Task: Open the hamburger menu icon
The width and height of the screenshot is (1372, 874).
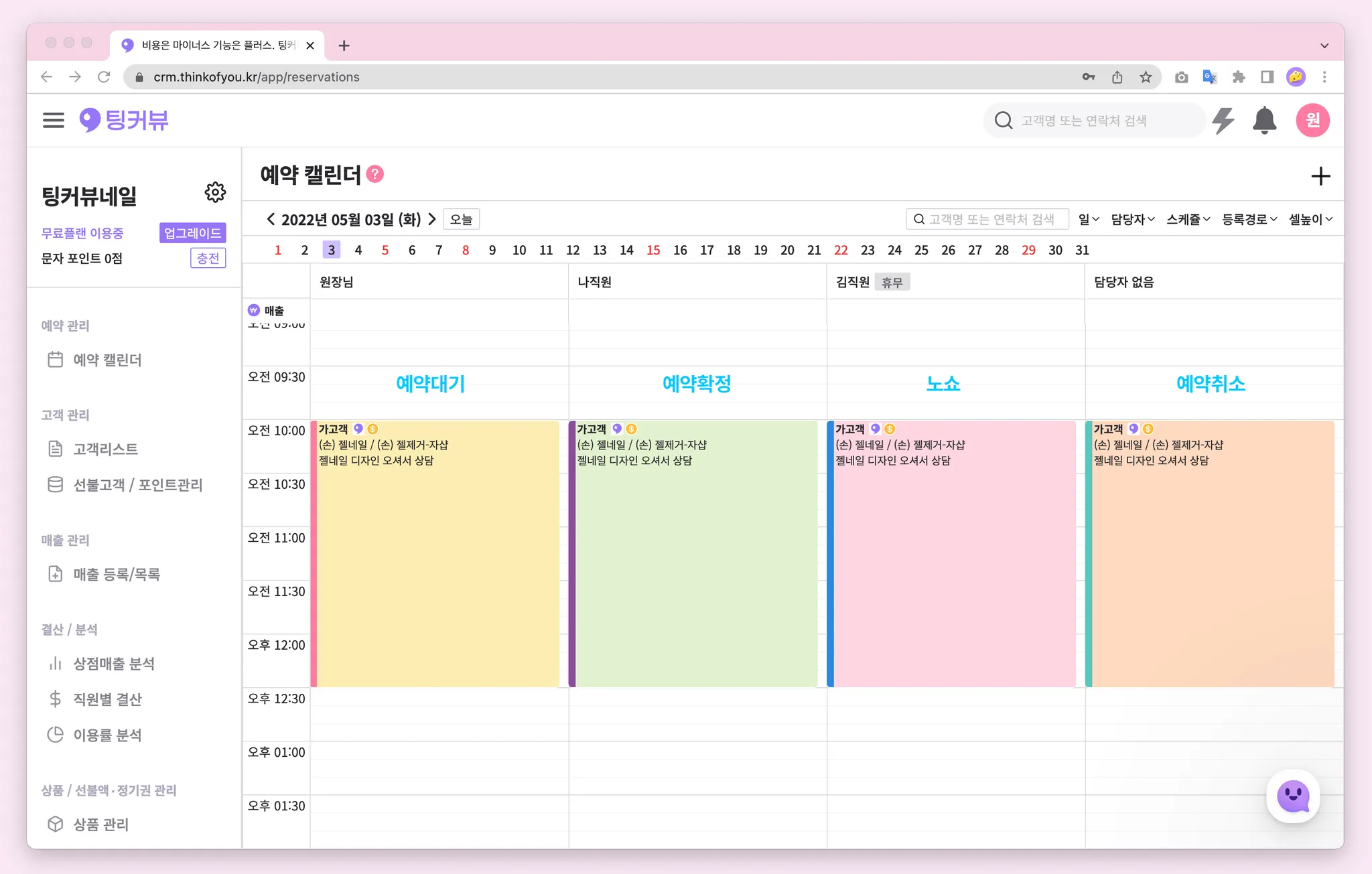Action: (54, 121)
